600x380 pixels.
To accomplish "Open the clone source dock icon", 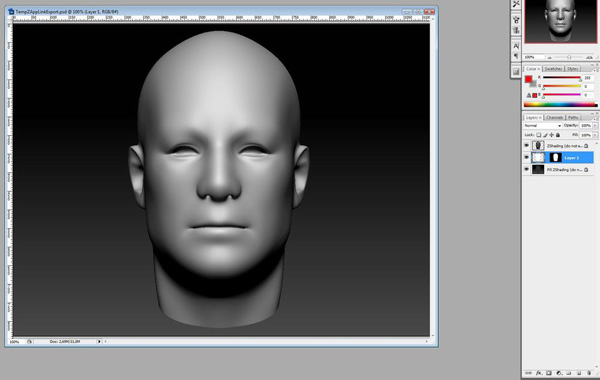I will point(516,30).
